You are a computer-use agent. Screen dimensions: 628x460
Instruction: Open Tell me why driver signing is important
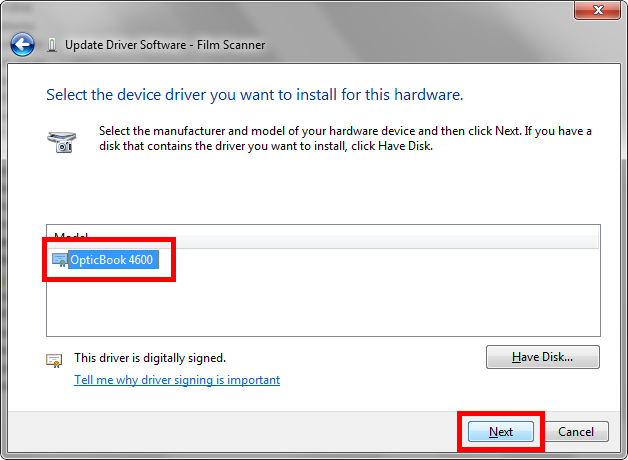pyautogui.click(x=177, y=380)
